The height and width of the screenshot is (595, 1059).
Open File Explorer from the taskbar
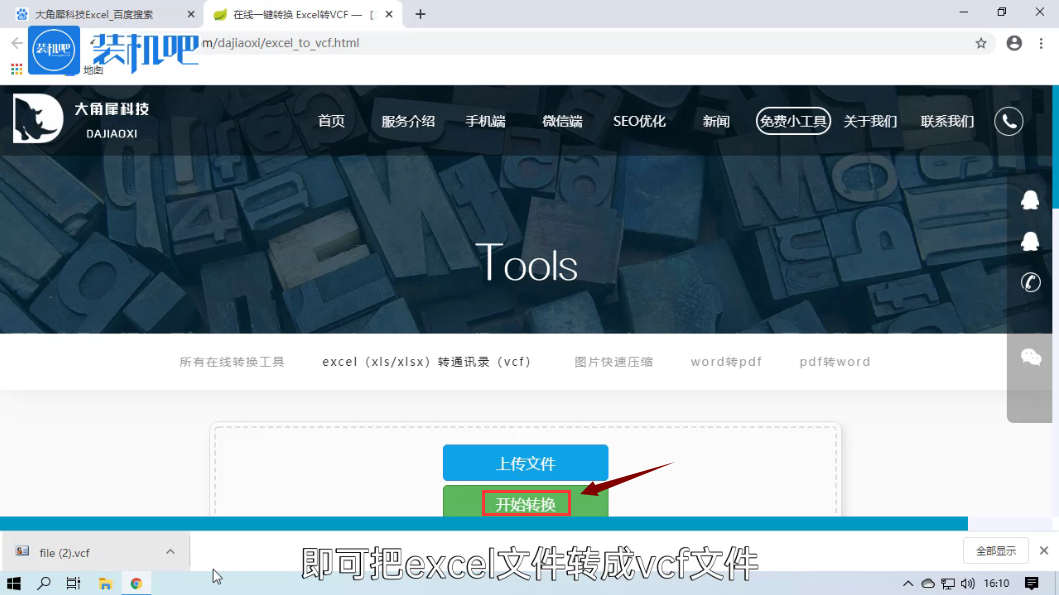105,583
